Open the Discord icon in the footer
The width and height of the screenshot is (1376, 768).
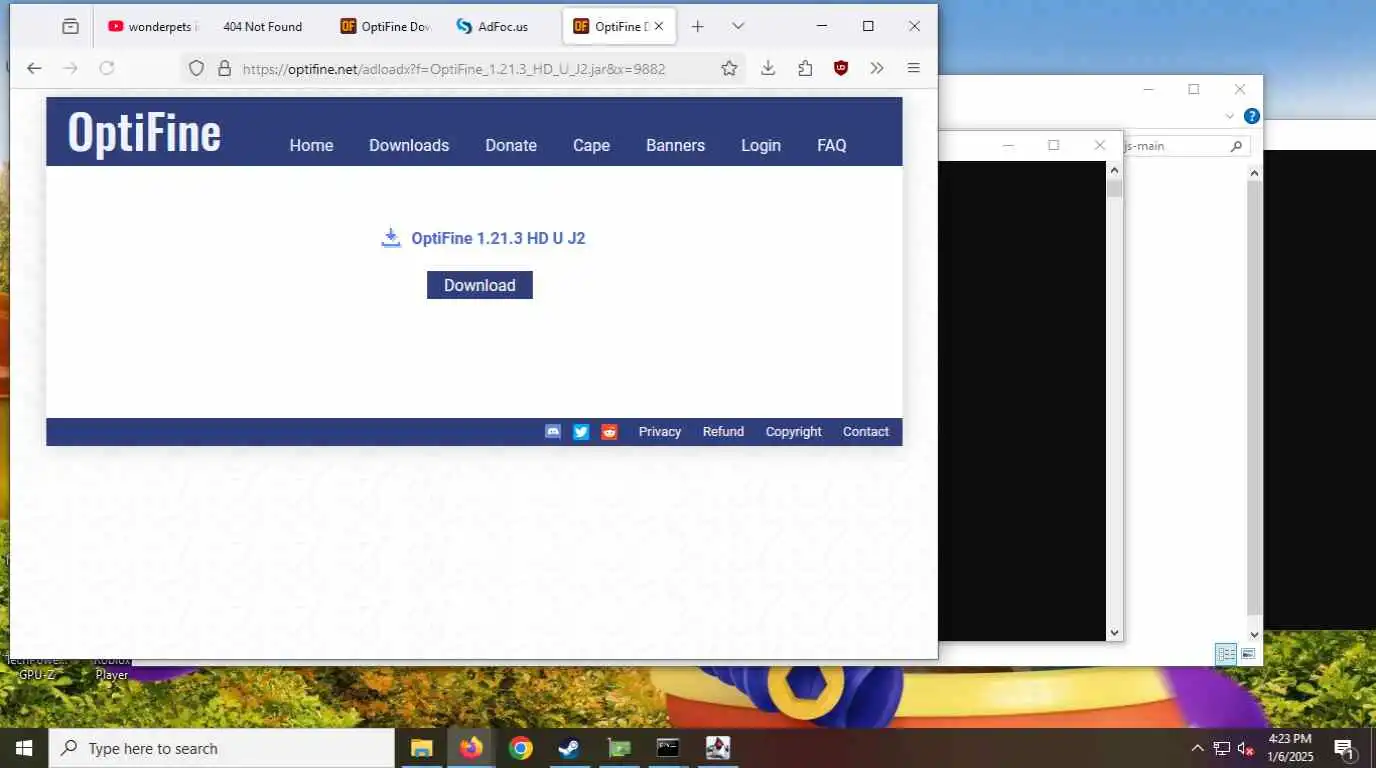pos(553,432)
